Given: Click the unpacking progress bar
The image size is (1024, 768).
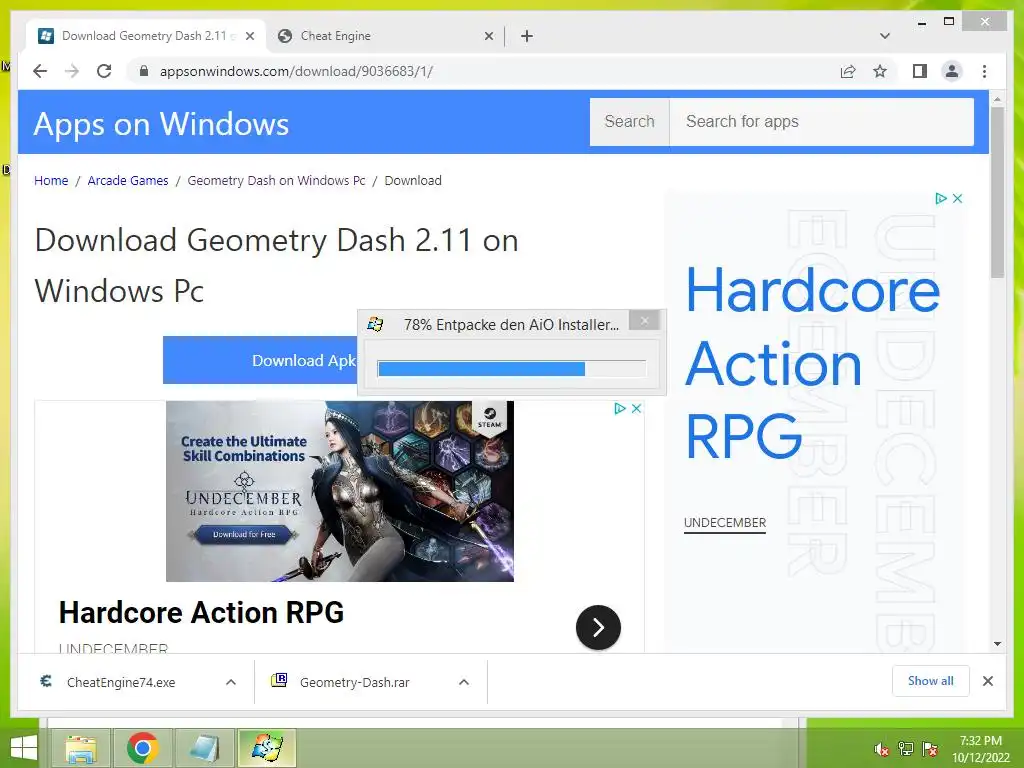Looking at the screenshot, I should pos(511,369).
